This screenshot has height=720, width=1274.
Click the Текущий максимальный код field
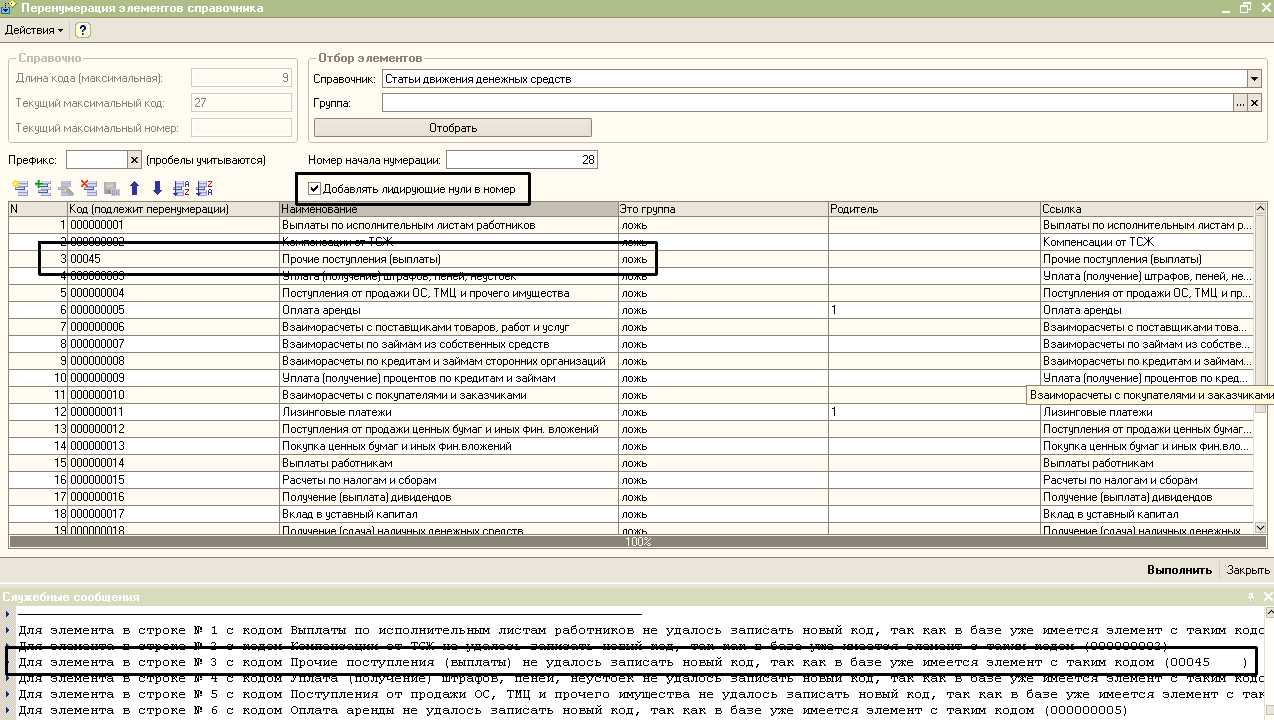click(241, 102)
